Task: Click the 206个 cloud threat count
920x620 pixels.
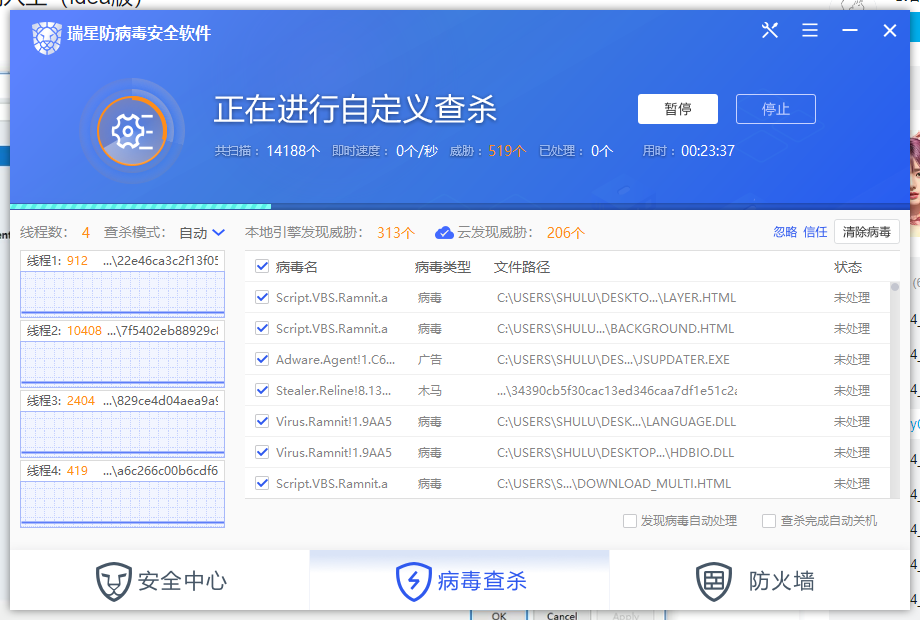Action: pyautogui.click(x=566, y=233)
